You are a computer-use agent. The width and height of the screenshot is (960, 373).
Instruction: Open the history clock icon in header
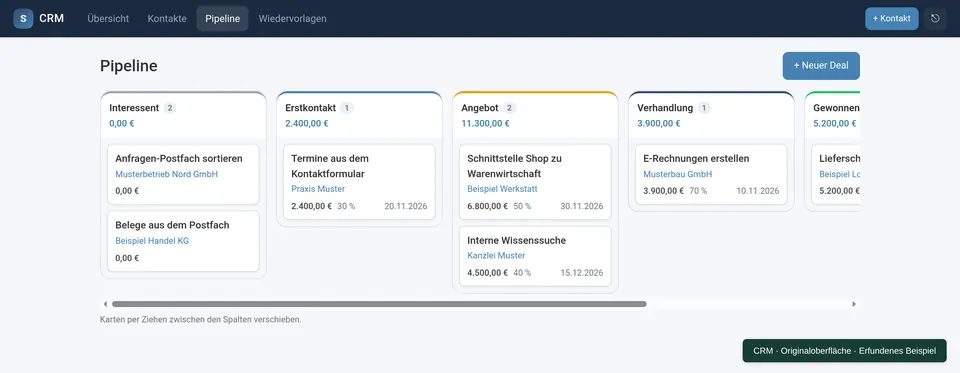[935, 18]
